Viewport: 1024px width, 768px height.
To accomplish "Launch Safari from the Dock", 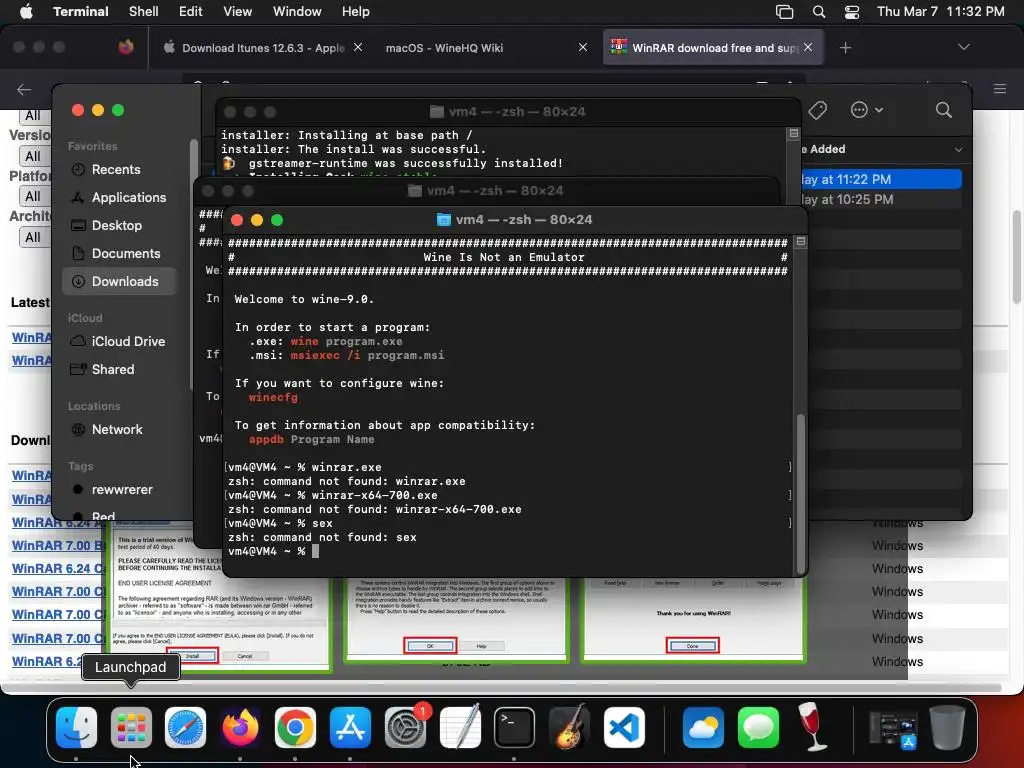I will pyautogui.click(x=185, y=727).
